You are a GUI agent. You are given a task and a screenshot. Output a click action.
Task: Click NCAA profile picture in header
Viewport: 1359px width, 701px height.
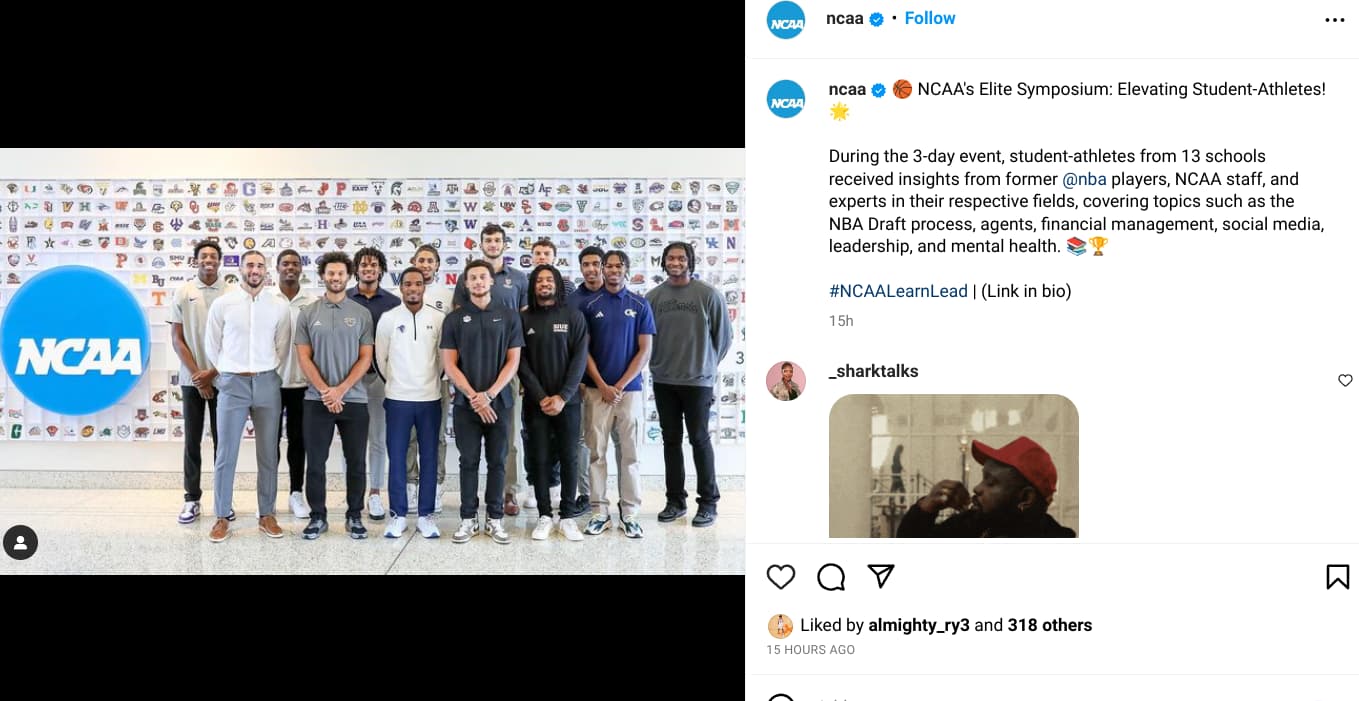point(786,20)
